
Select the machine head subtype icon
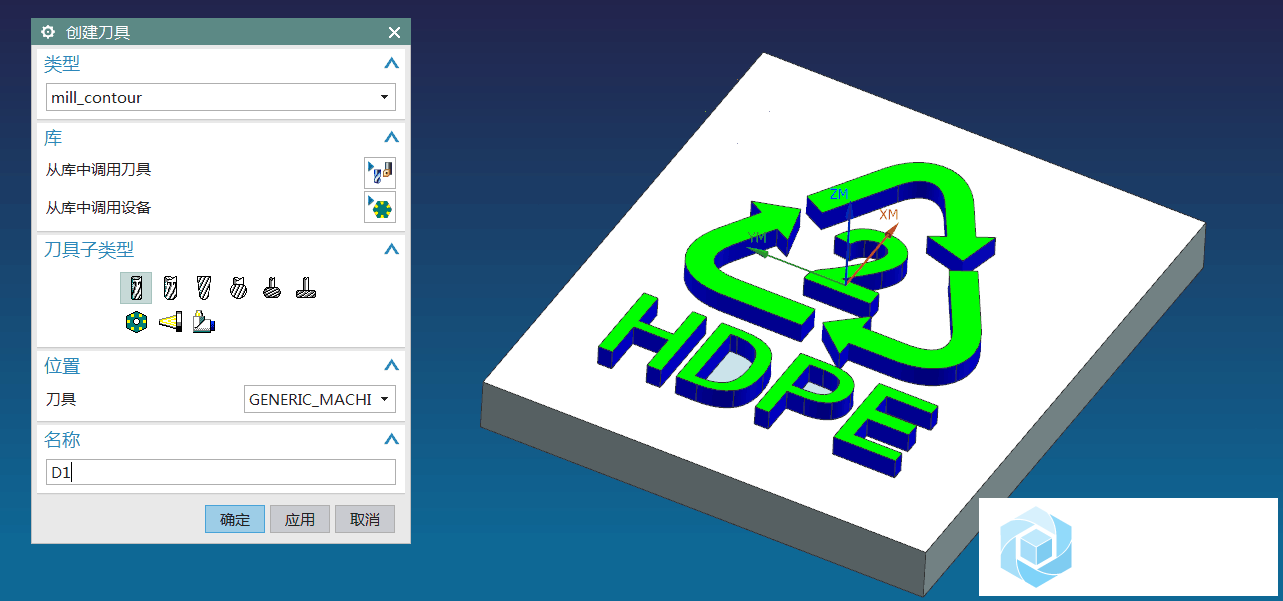tap(204, 322)
